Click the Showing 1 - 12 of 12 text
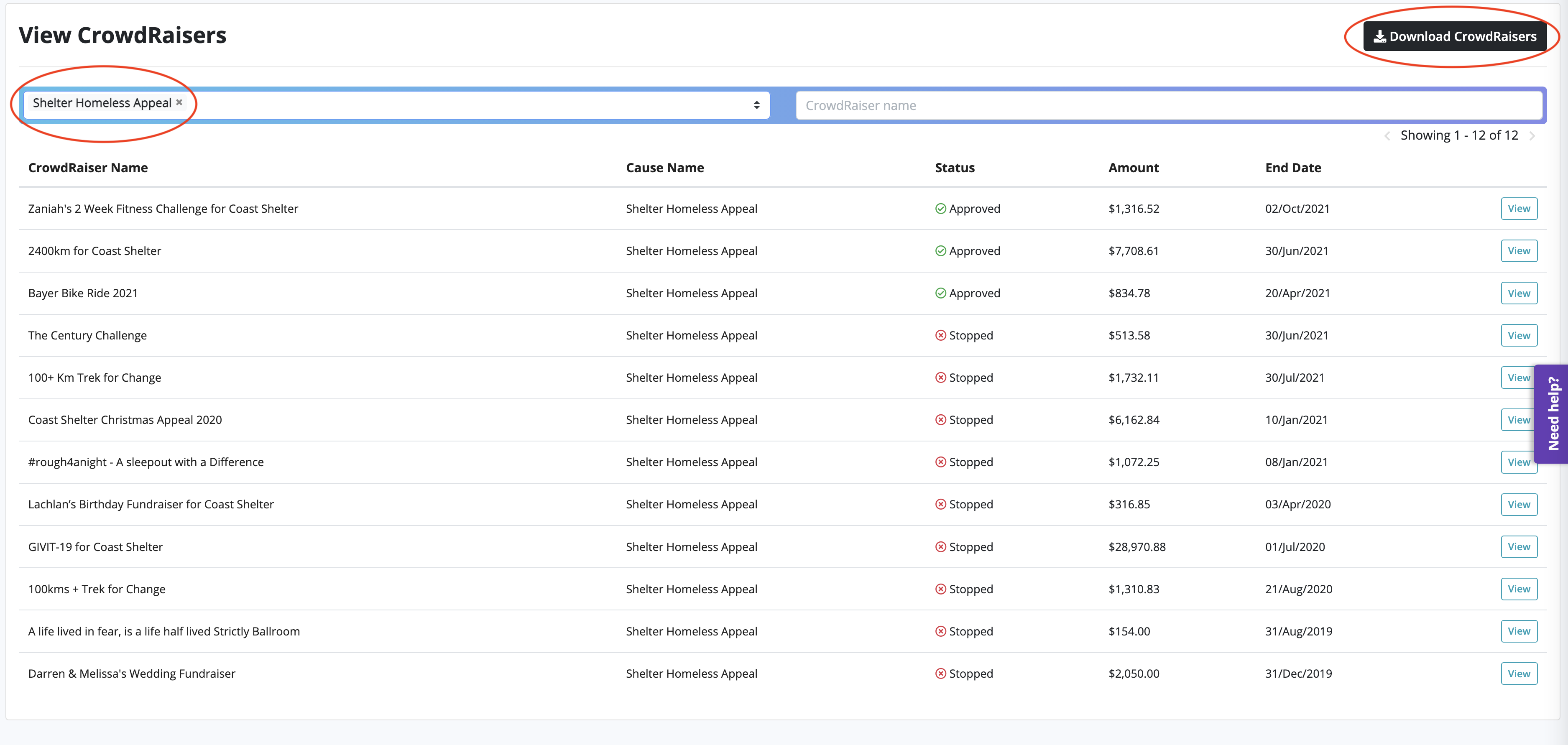This screenshot has width=1568, height=745. pos(1459,136)
